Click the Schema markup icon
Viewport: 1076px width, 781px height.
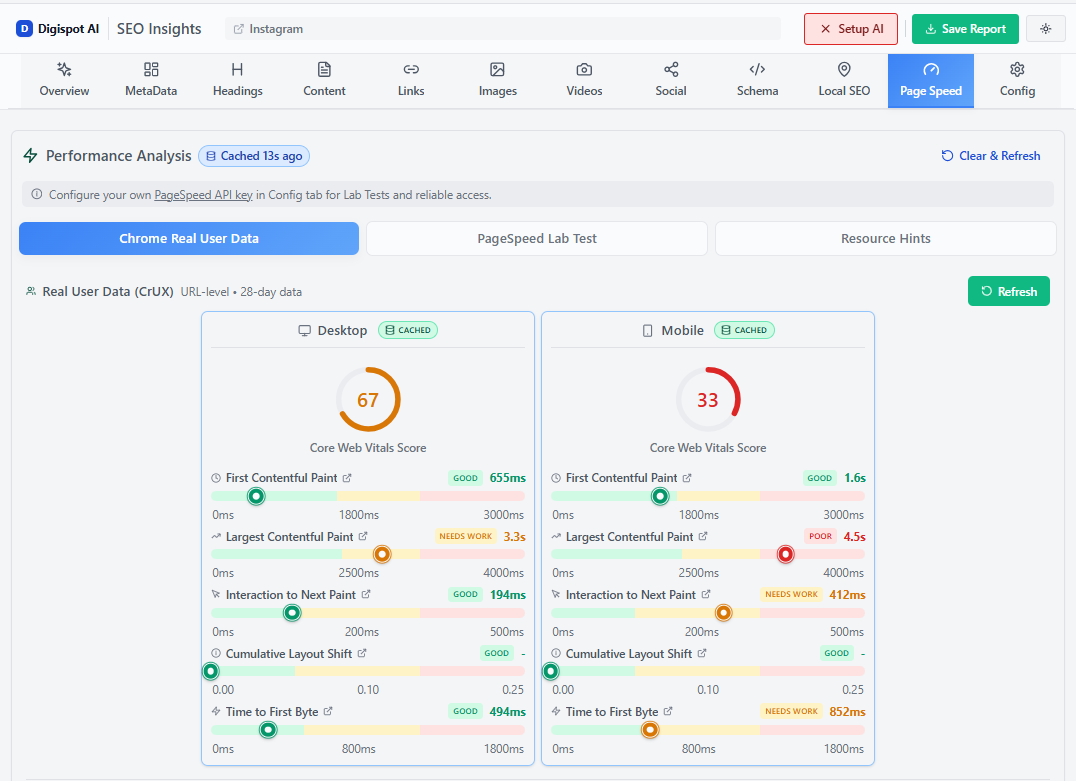point(757,70)
